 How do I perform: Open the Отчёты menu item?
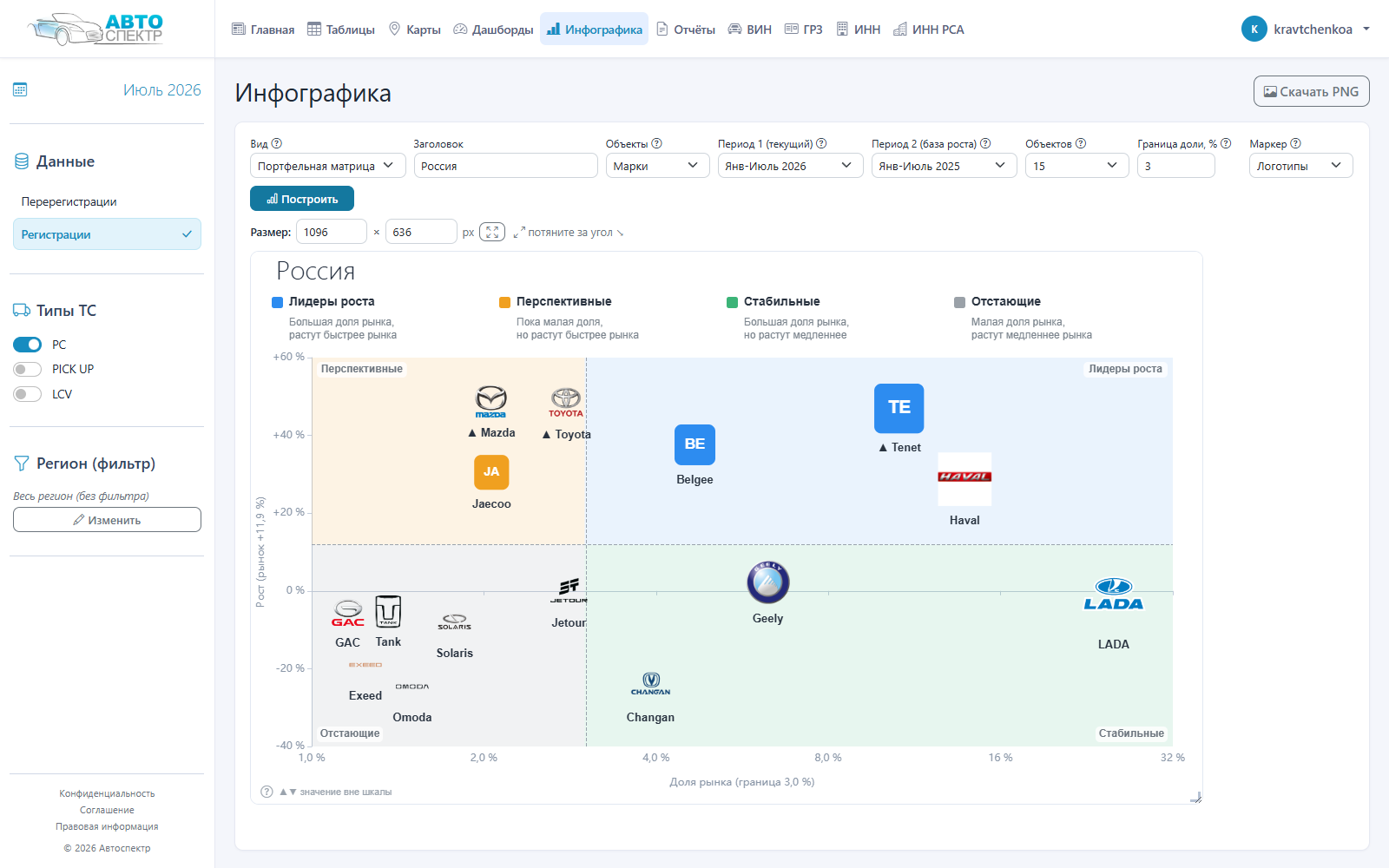[x=686, y=30]
